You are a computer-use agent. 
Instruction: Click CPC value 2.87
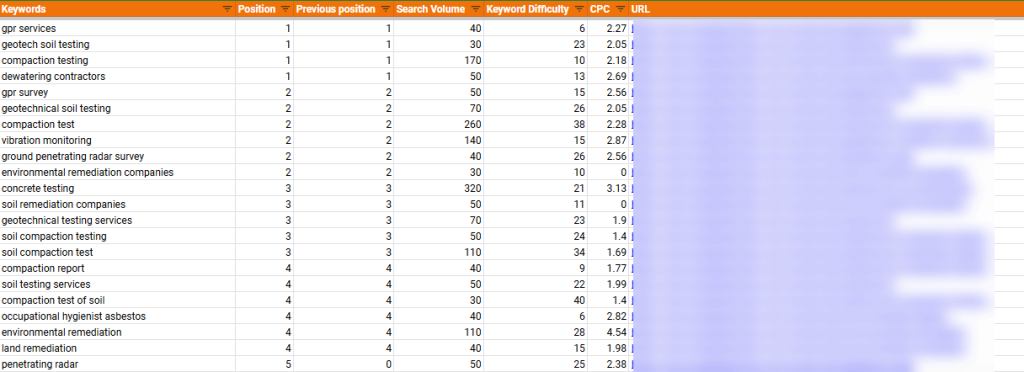(608, 140)
